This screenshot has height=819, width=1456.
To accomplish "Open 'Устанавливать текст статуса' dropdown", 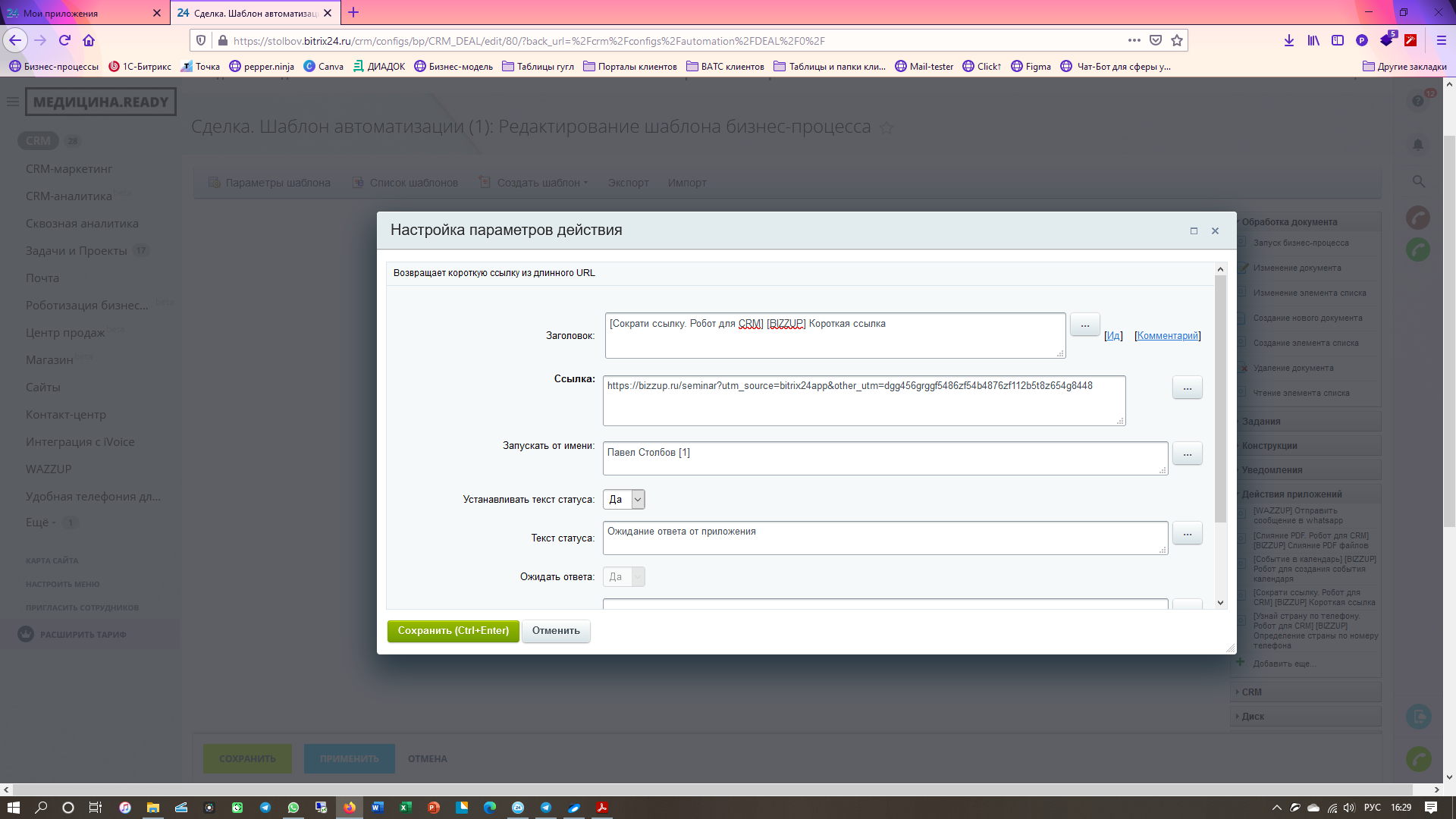I will tap(624, 500).
